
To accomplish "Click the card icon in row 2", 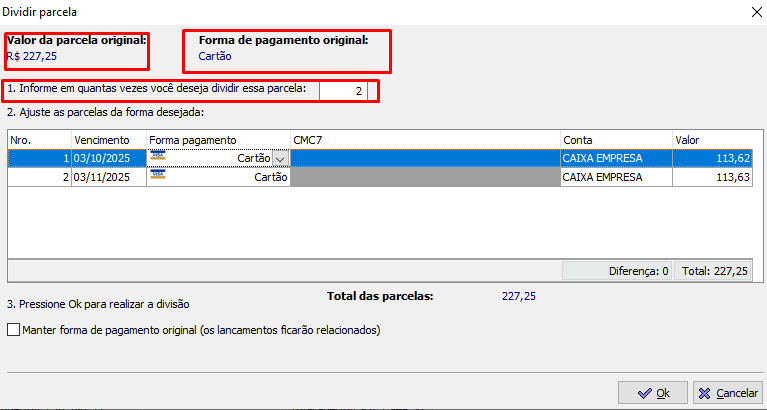I will click(157, 176).
